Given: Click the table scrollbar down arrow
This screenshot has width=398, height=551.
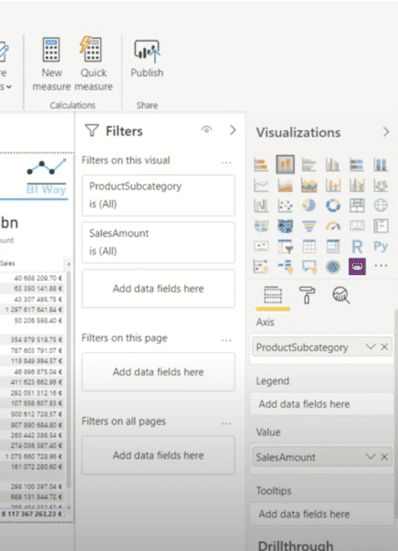Looking at the screenshot, I should pos(68,507).
